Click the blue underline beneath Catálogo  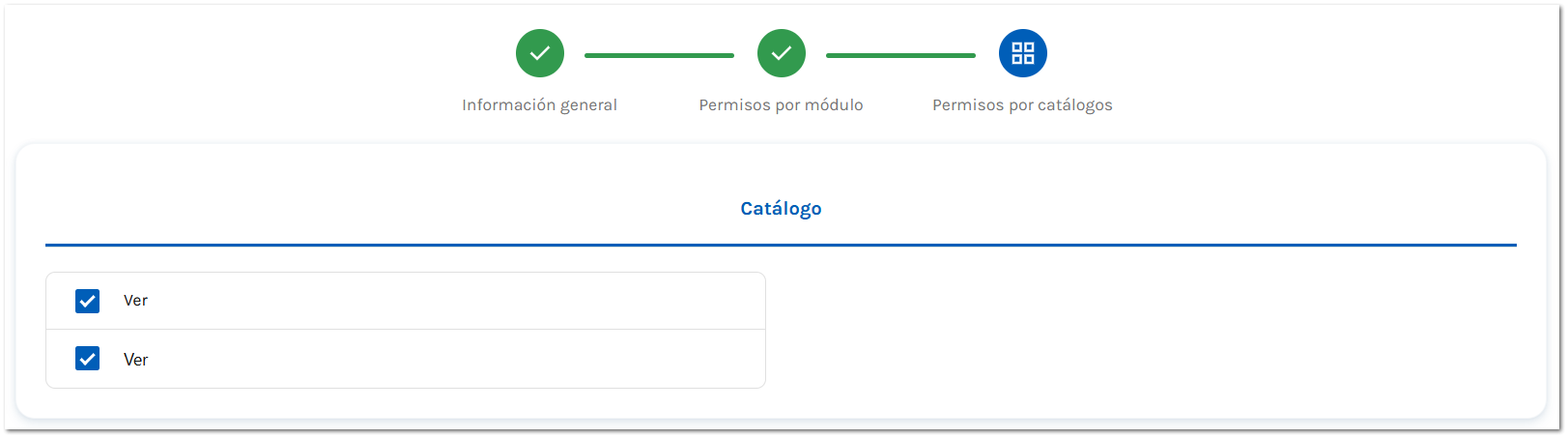tap(781, 245)
